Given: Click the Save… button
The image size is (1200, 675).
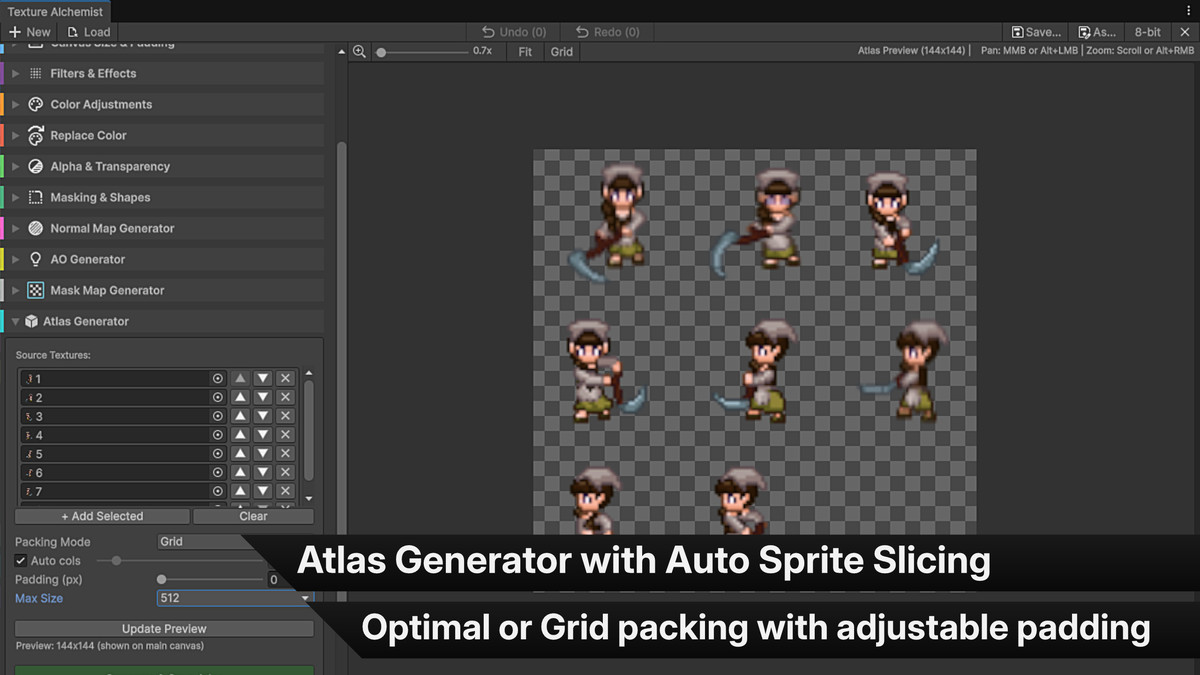Looking at the screenshot, I should 1036,32.
